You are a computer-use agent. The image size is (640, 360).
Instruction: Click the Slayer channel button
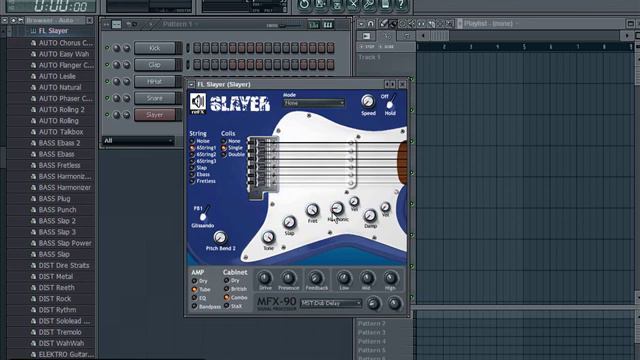tap(155, 115)
